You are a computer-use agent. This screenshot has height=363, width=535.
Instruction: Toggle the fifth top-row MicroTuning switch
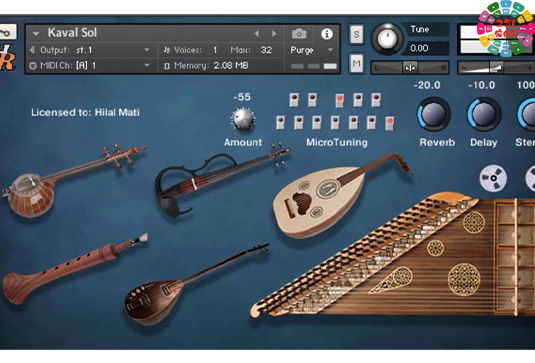pyautogui.click(x=376, y=100)
